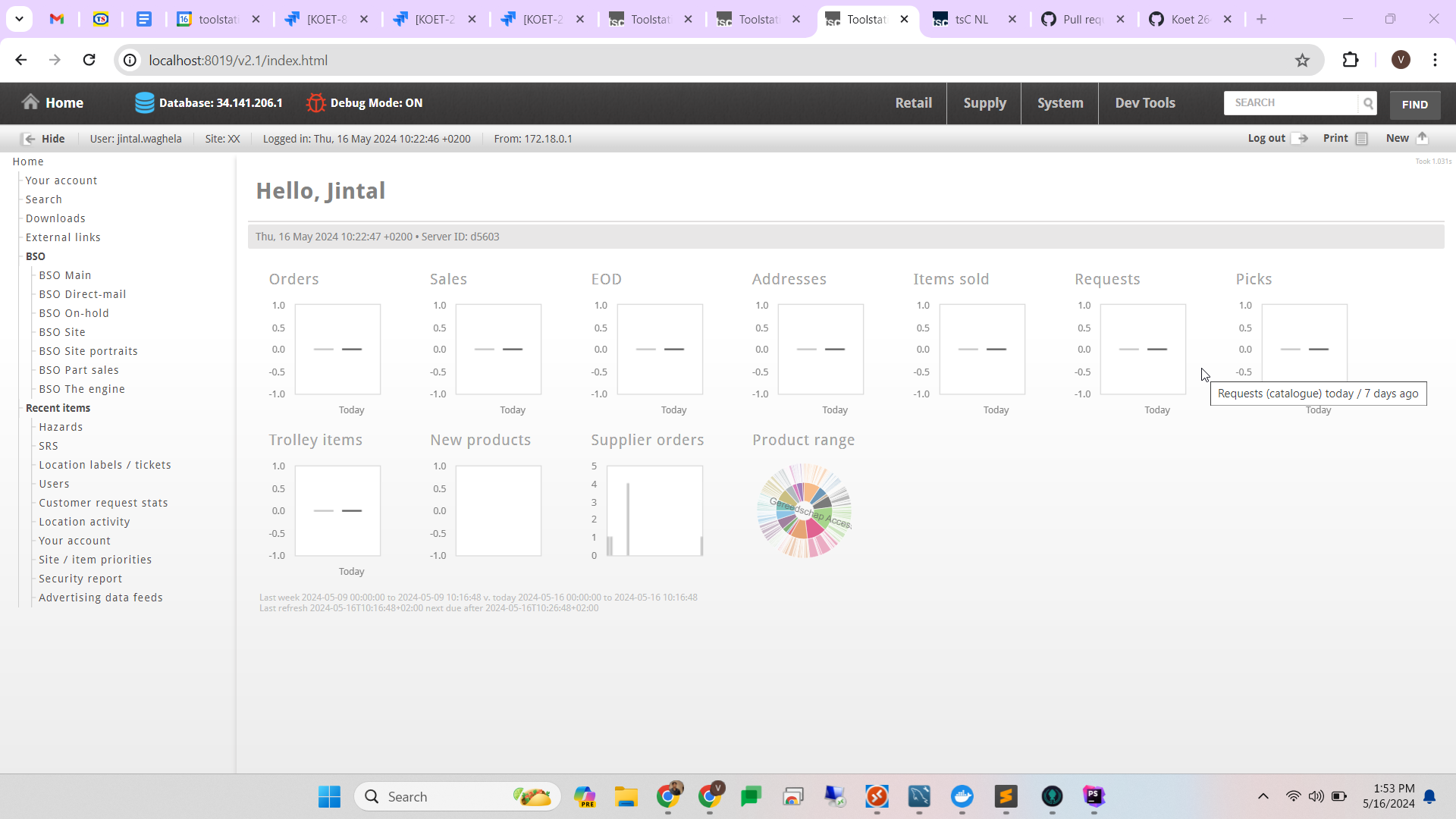Open BSO Part sales from the sidebar
The height and width of the screenshot is (819, 1456).
pos(78,369)
